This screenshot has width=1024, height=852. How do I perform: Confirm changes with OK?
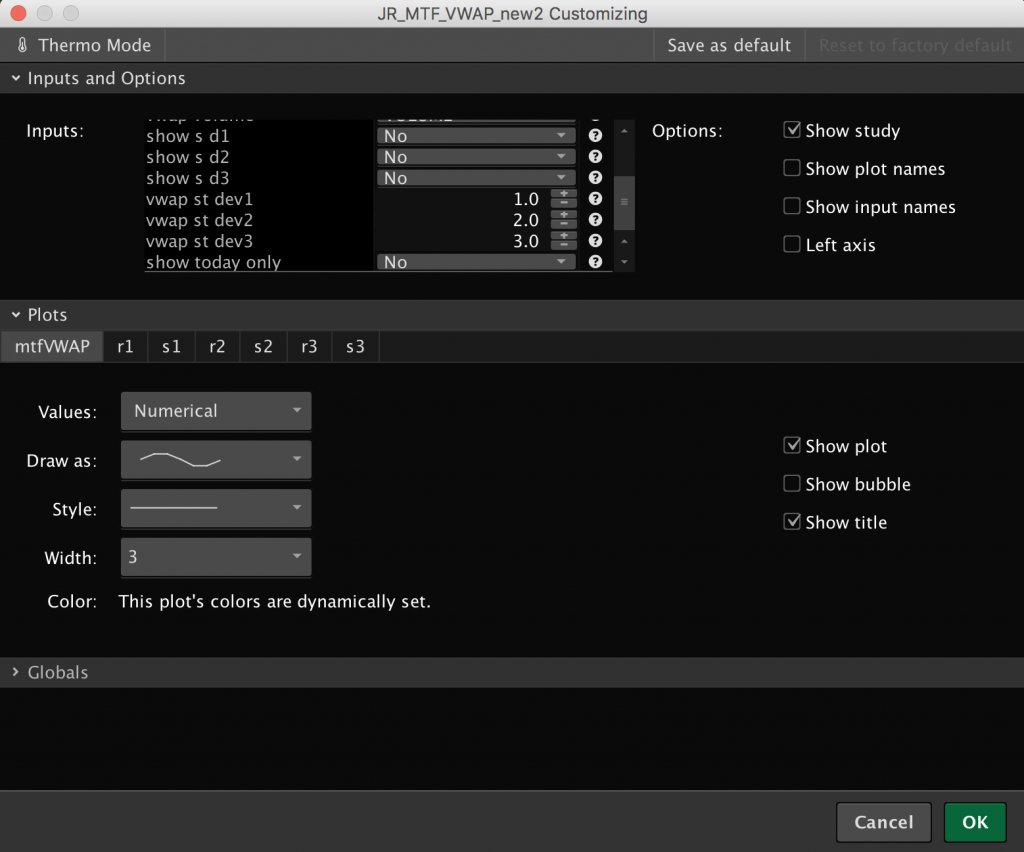974,821
